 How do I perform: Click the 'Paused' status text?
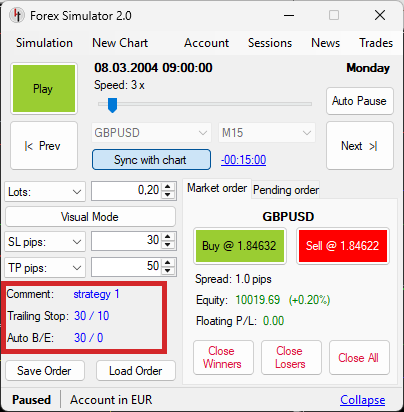click(31, 400)
